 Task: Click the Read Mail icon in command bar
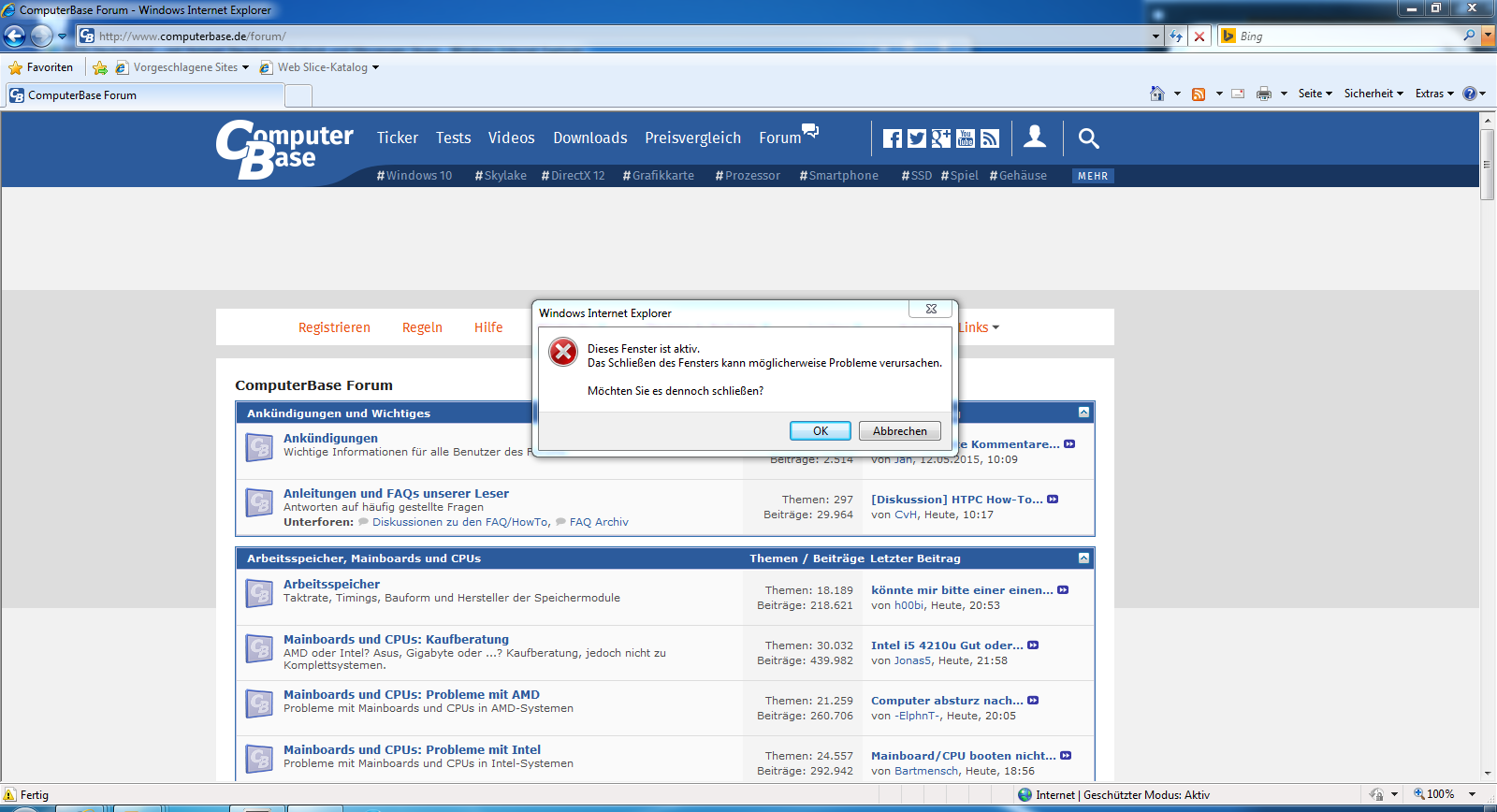coord(1238,94)
